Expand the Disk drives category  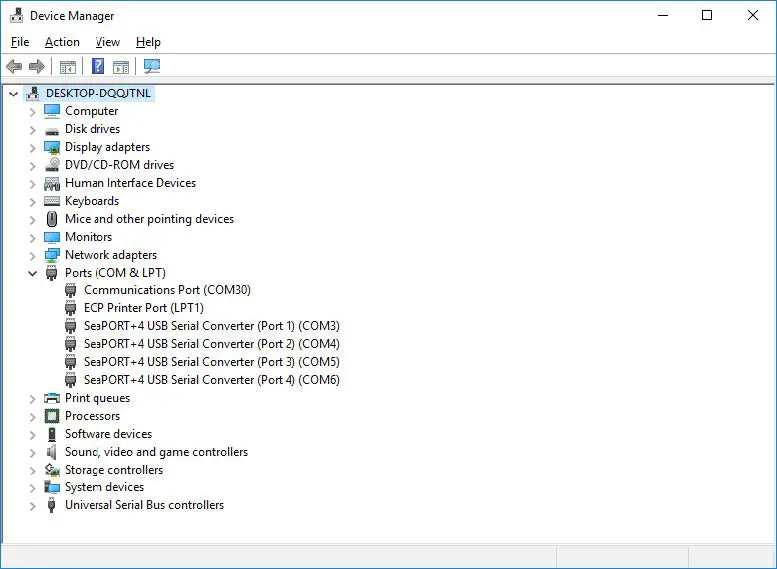tap(32, 129)
